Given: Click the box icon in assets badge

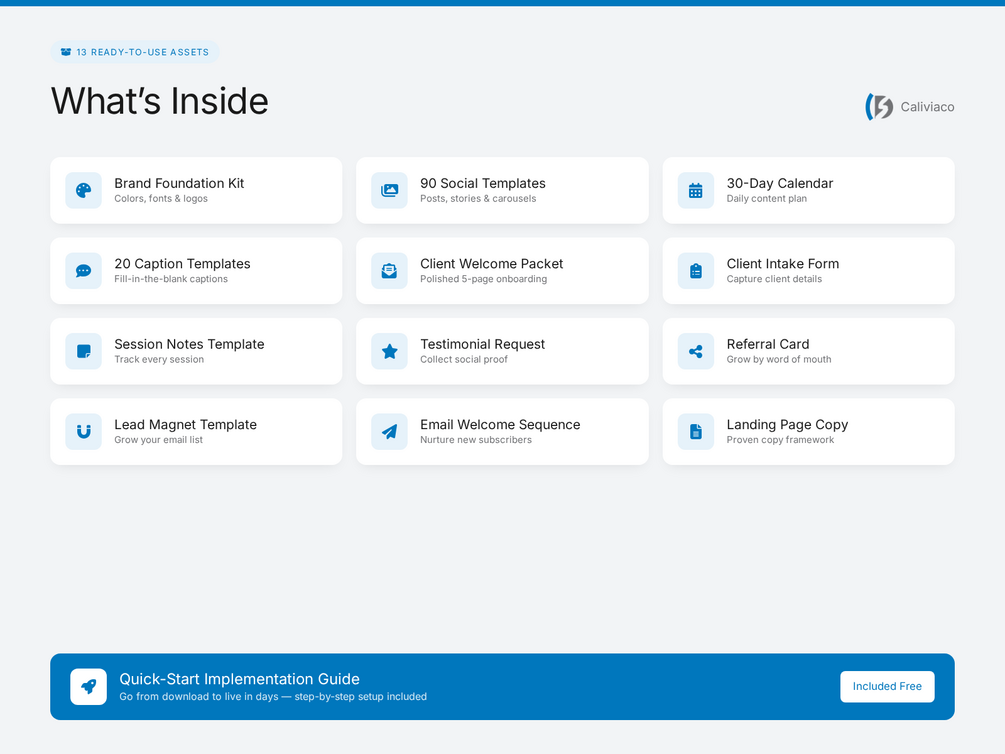Looking at the screenshot, I should 65,52.
